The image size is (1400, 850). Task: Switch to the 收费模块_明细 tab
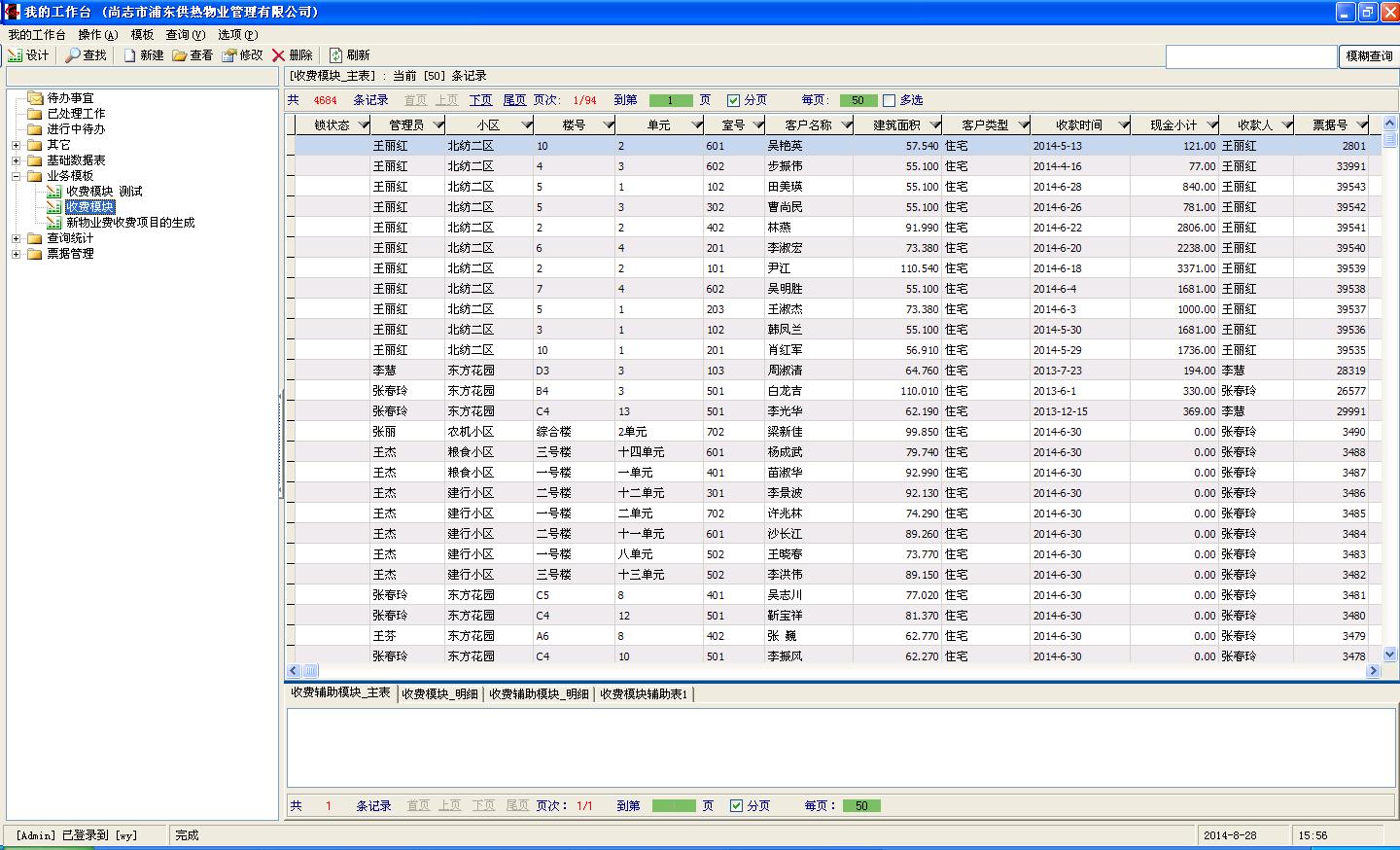(440, 694)
